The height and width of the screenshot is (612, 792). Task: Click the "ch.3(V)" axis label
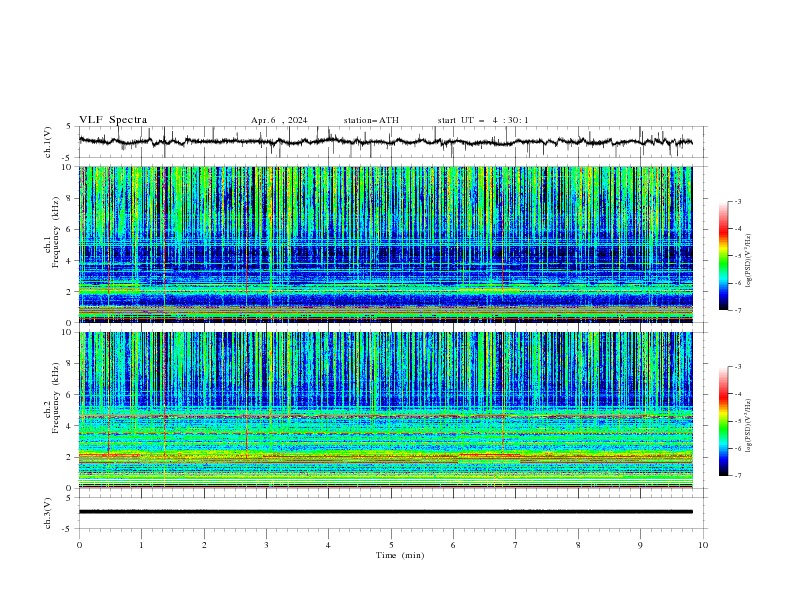tap(48, 513)
